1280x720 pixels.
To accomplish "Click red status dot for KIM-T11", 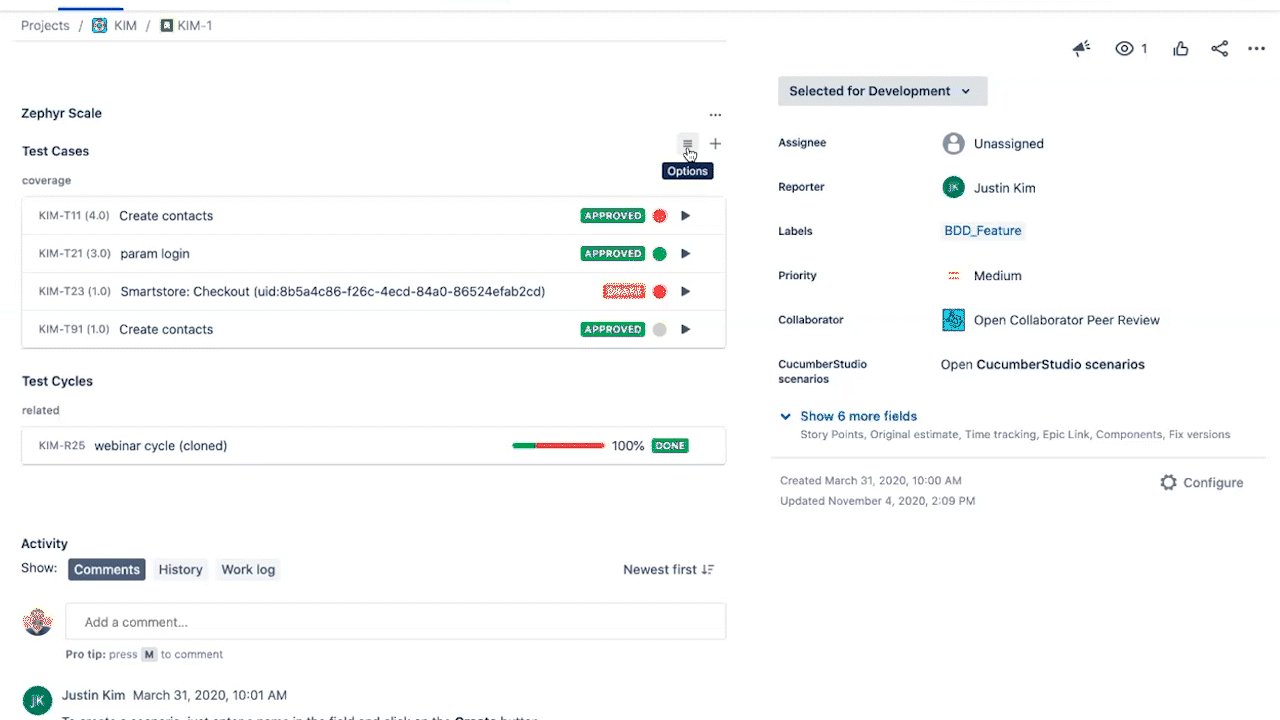I will [659, 215].
